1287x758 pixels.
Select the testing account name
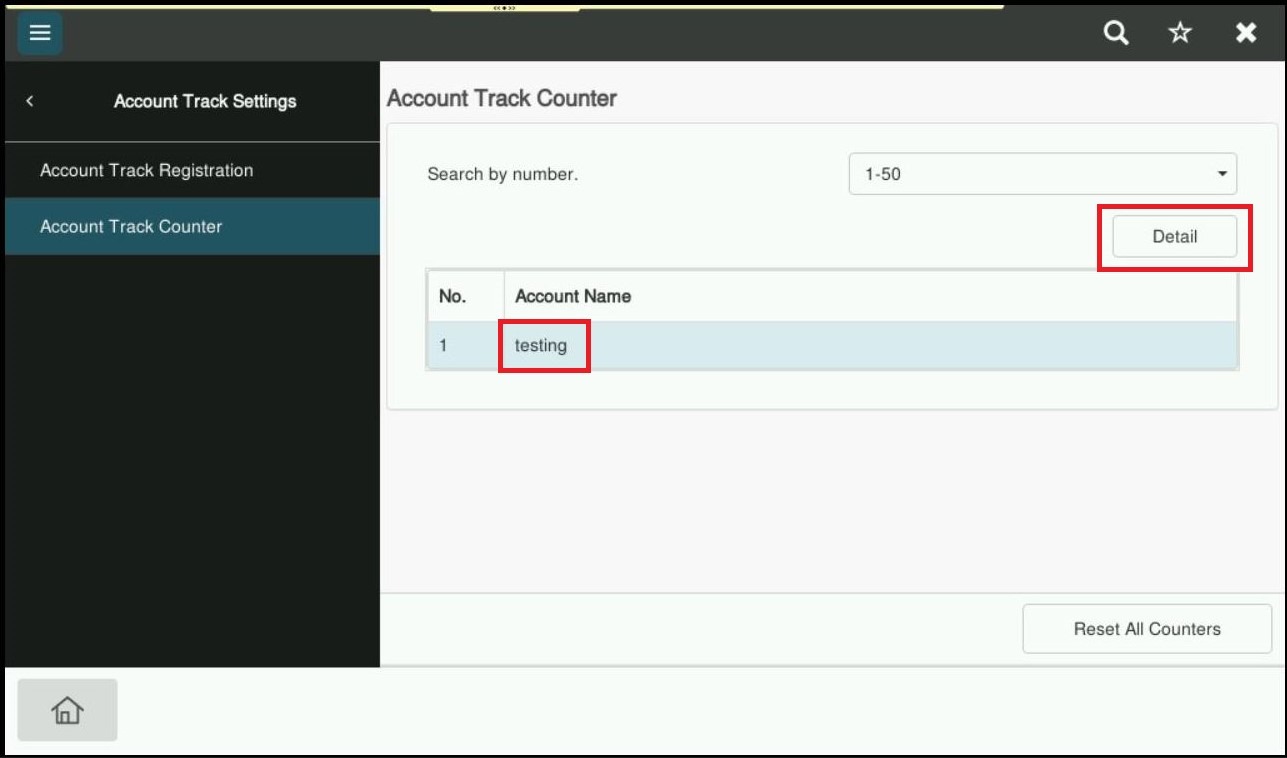[x=541, y=345]
